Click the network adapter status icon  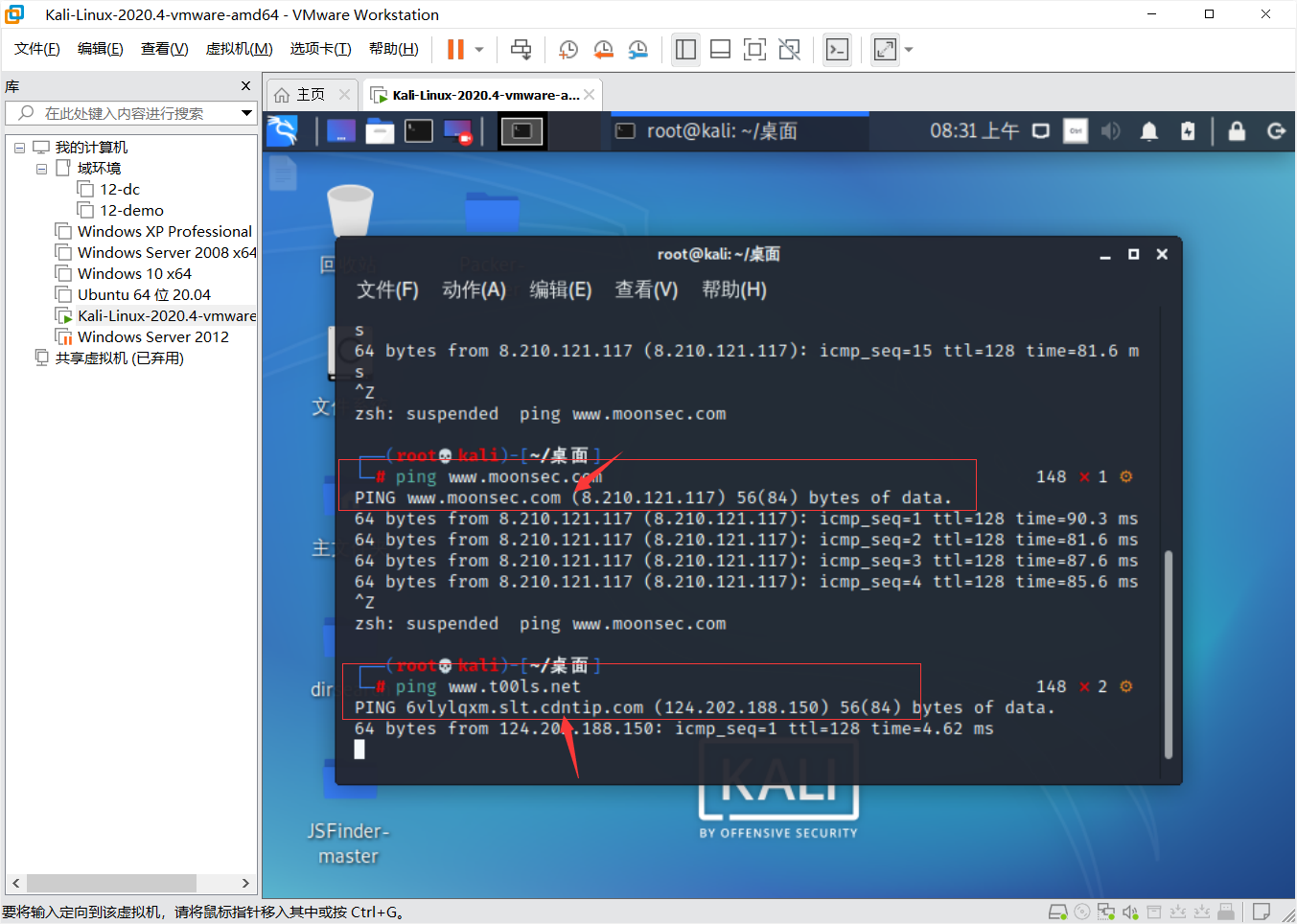[1106, 912]
